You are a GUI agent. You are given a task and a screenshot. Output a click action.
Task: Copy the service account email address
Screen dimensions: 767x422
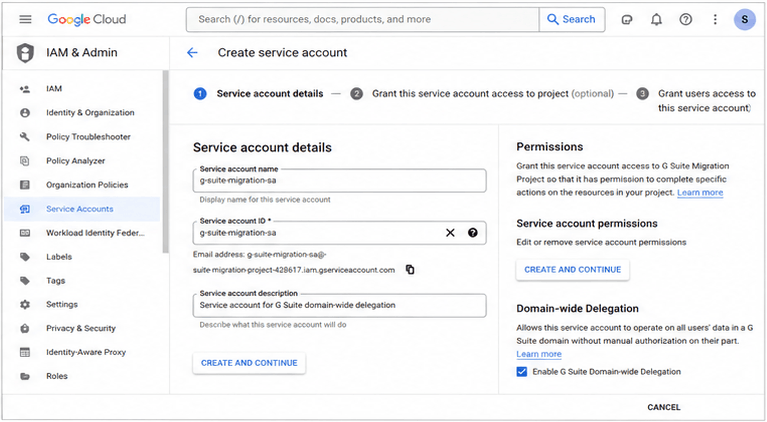[410, 269]
